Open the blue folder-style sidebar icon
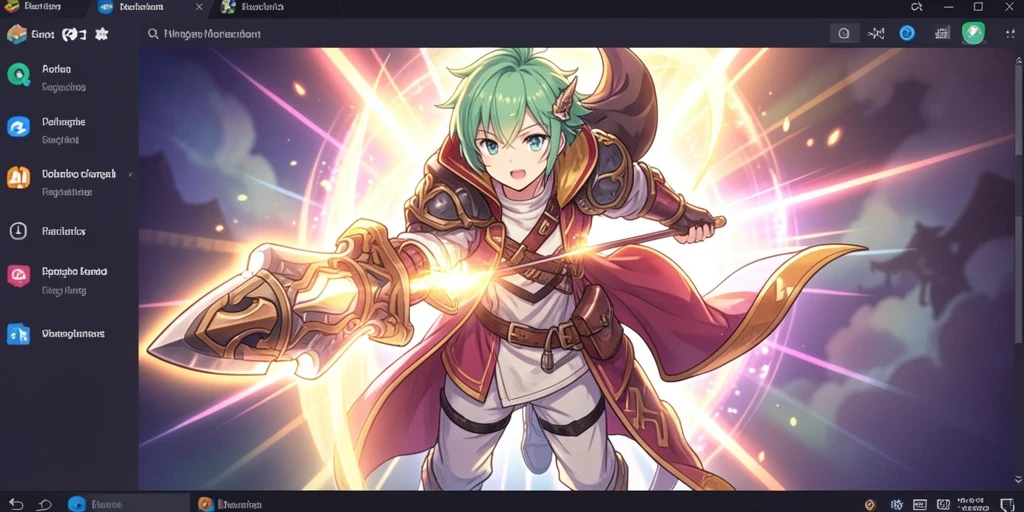This screenshot has height=512, width=1024. click(x=18, y=334)
